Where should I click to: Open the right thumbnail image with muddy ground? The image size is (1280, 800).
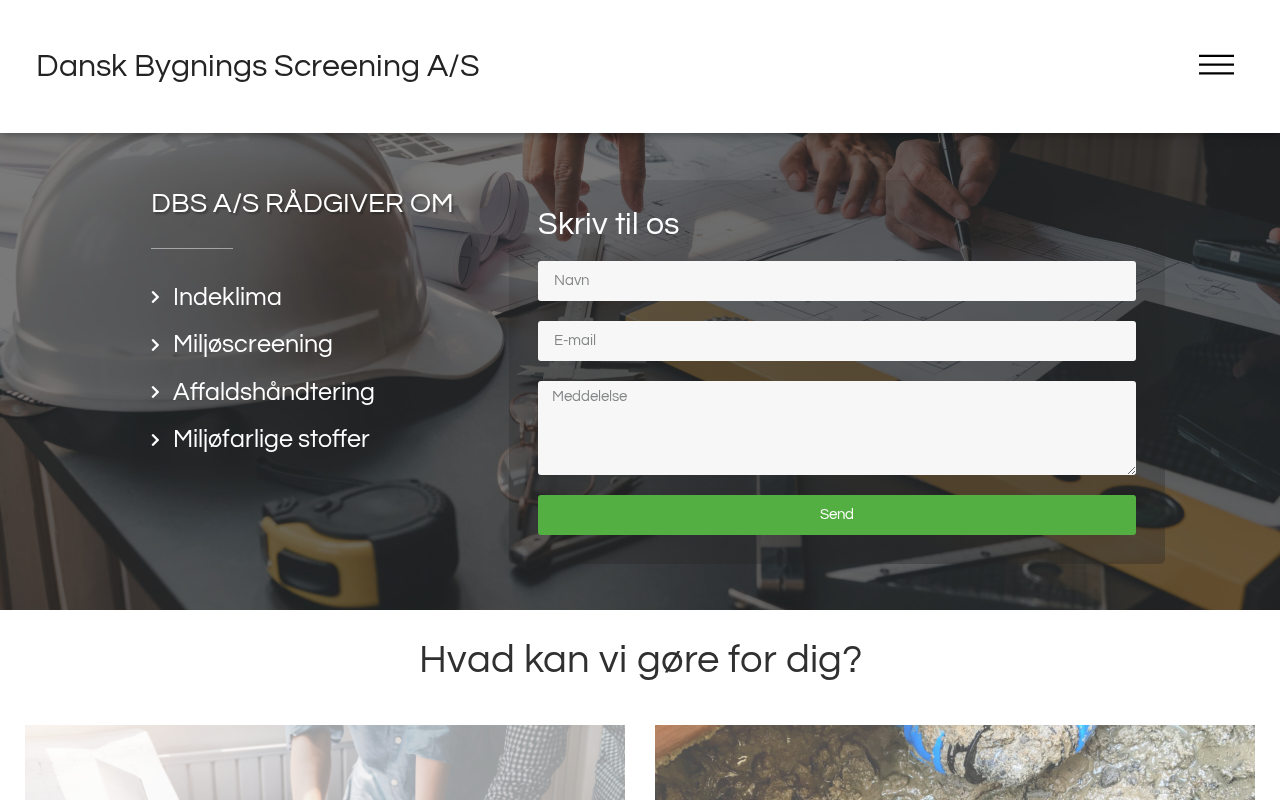click(x=955, y=762)
